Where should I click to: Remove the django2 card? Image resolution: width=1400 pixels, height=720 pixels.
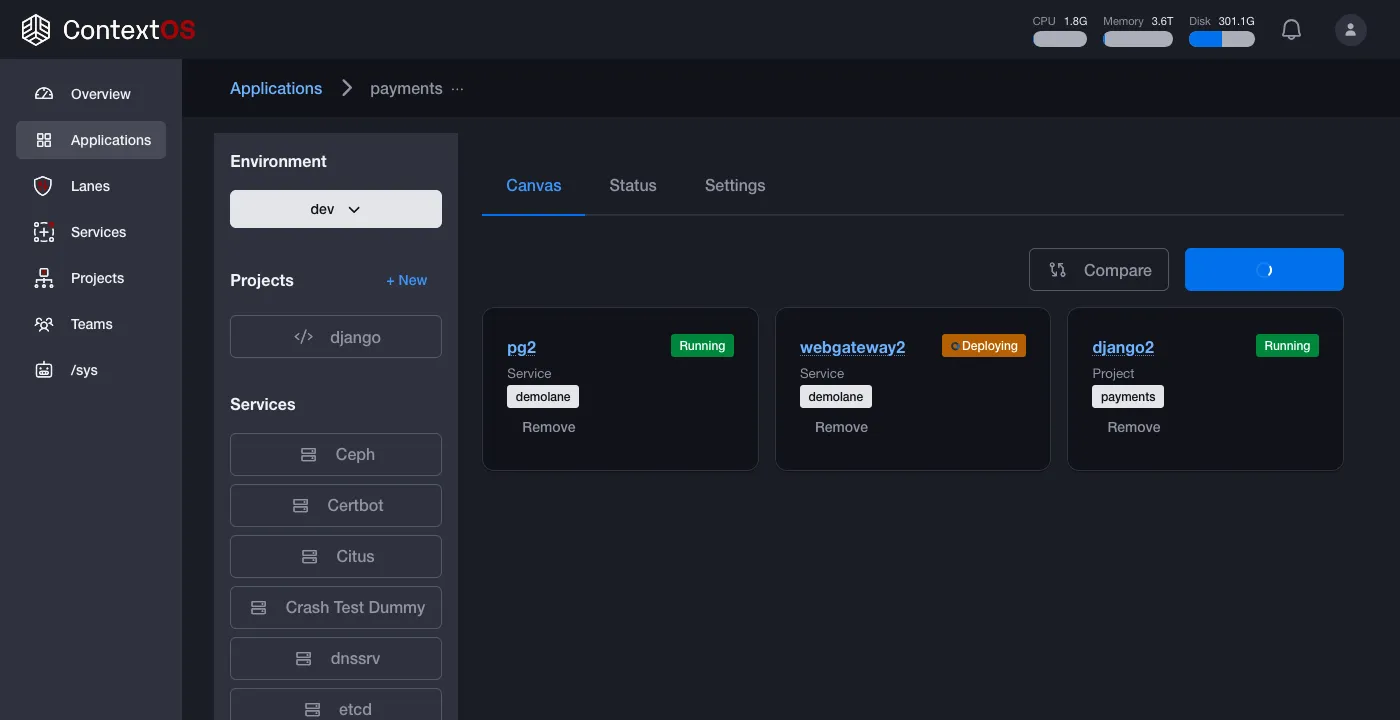[x=1134, y=427]
